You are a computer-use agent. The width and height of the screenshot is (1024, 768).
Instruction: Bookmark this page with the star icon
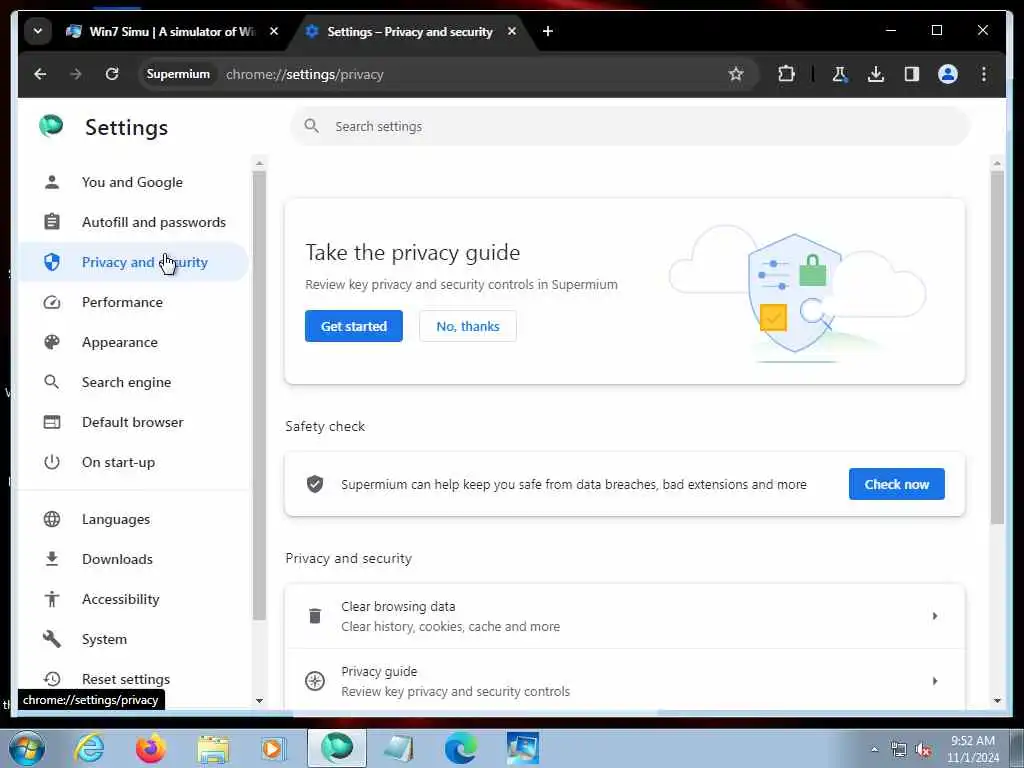(736, 74)
